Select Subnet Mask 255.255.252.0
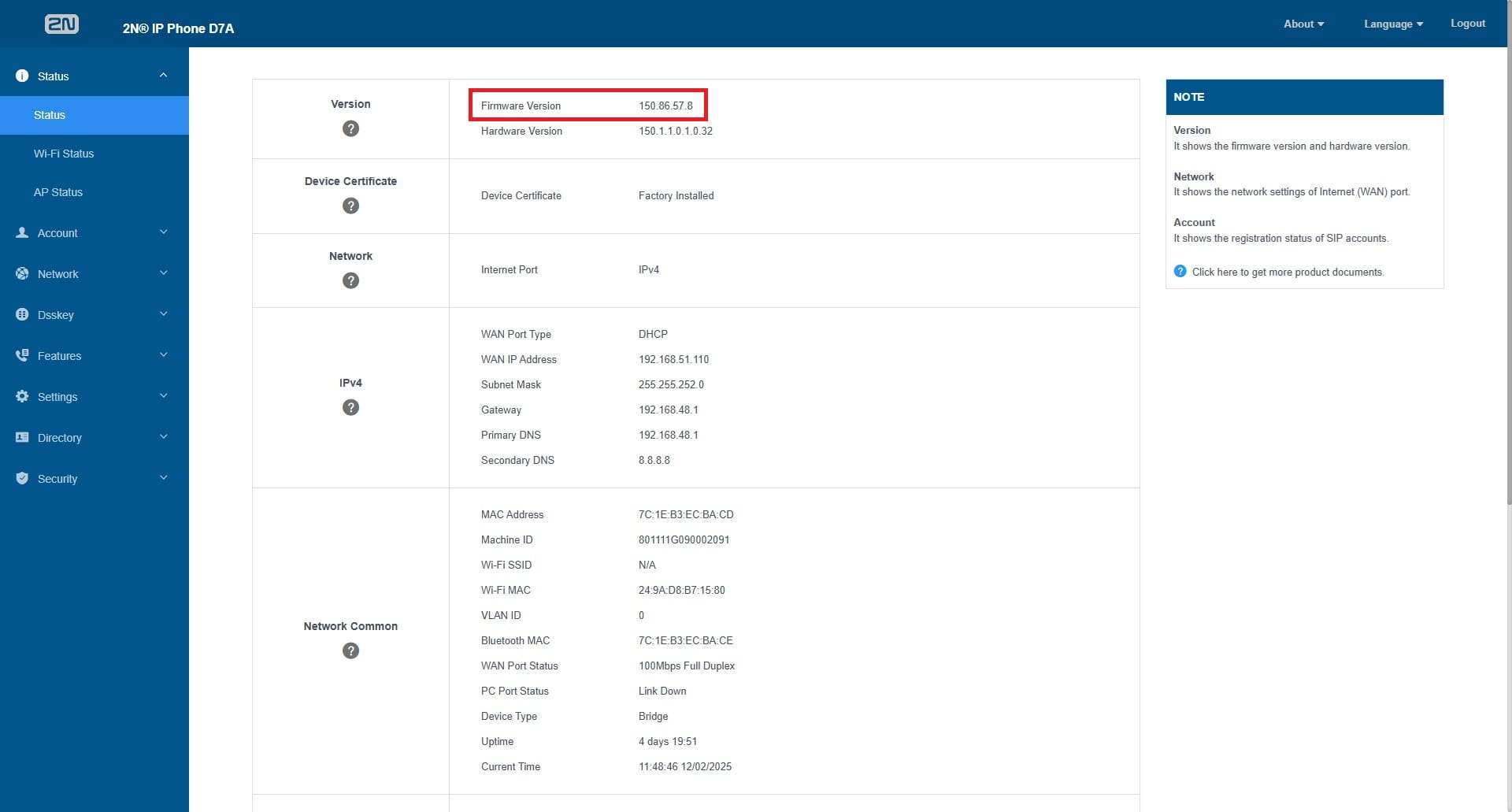 pos(671,384)
